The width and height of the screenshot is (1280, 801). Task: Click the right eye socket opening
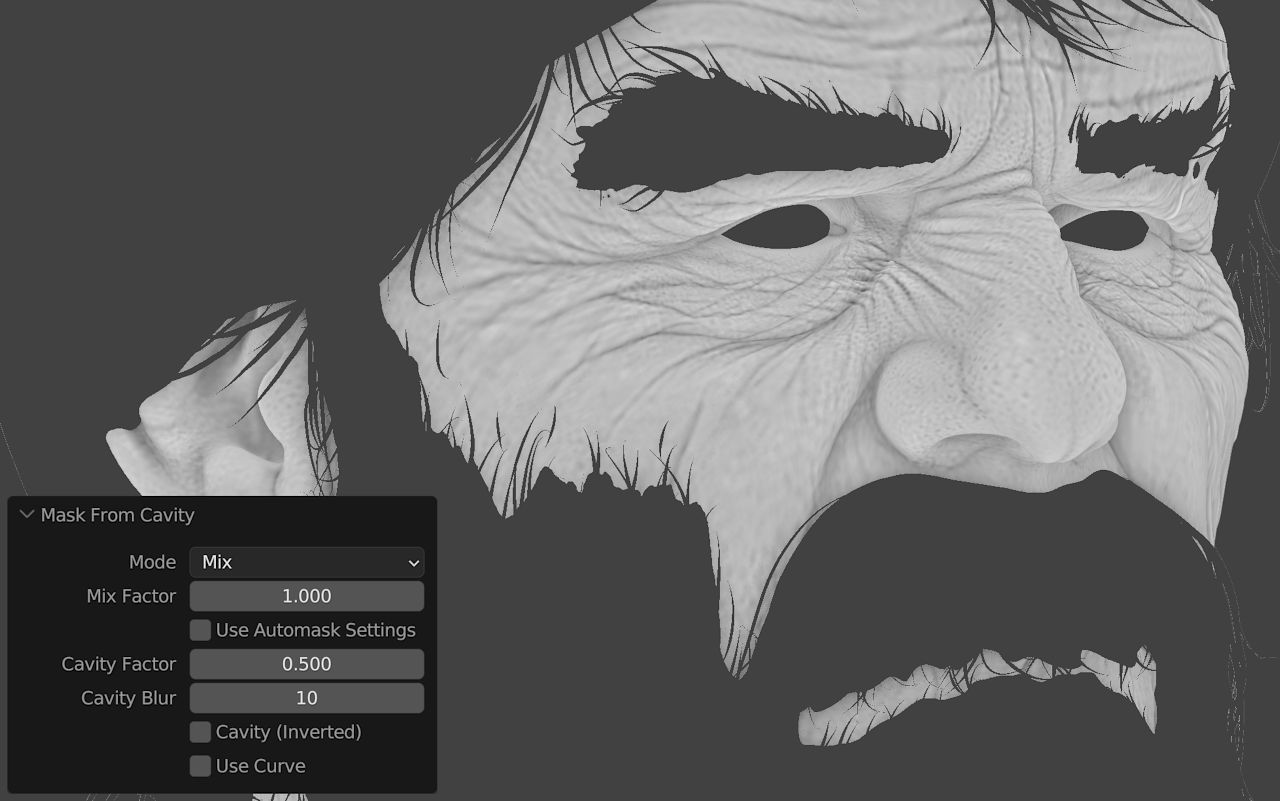(x=1103, y=230)
